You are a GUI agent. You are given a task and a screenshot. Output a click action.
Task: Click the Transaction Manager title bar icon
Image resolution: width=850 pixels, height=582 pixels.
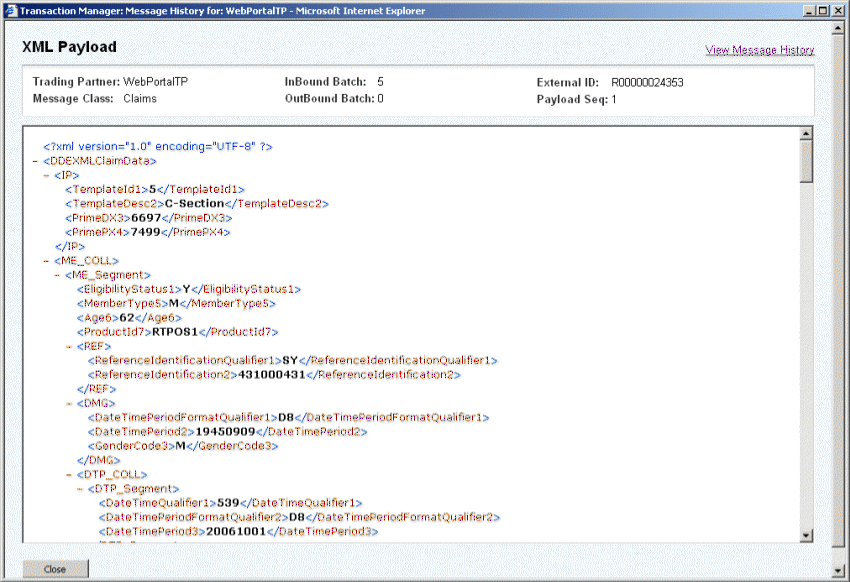click(9, 10)
